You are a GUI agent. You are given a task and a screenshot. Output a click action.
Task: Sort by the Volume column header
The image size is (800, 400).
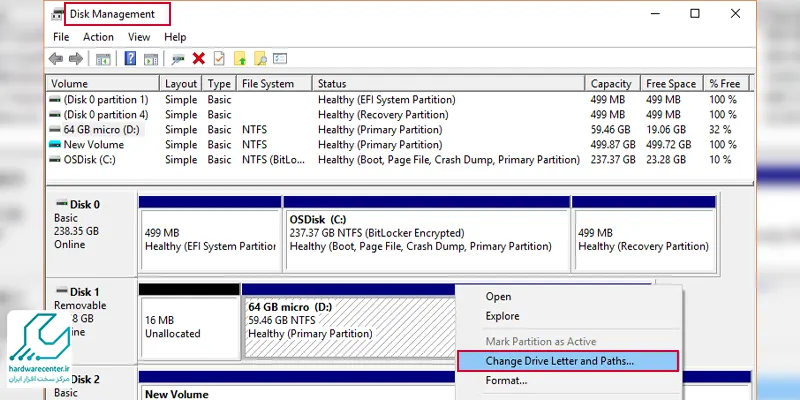tap(103, 84)
